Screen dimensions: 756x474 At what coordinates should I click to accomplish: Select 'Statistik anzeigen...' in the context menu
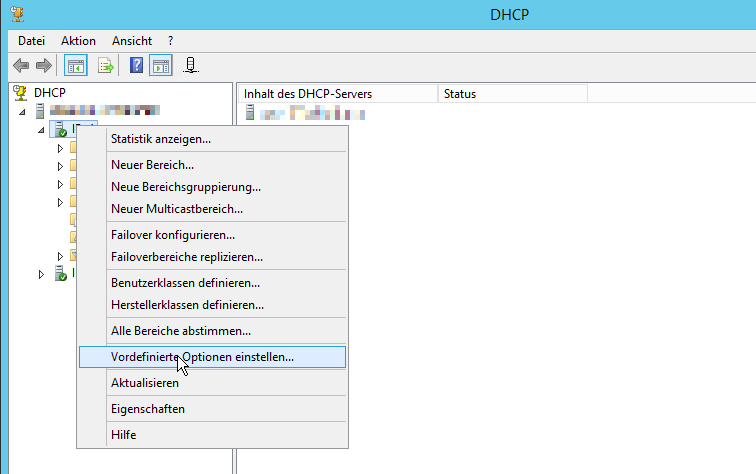[161, 139]
